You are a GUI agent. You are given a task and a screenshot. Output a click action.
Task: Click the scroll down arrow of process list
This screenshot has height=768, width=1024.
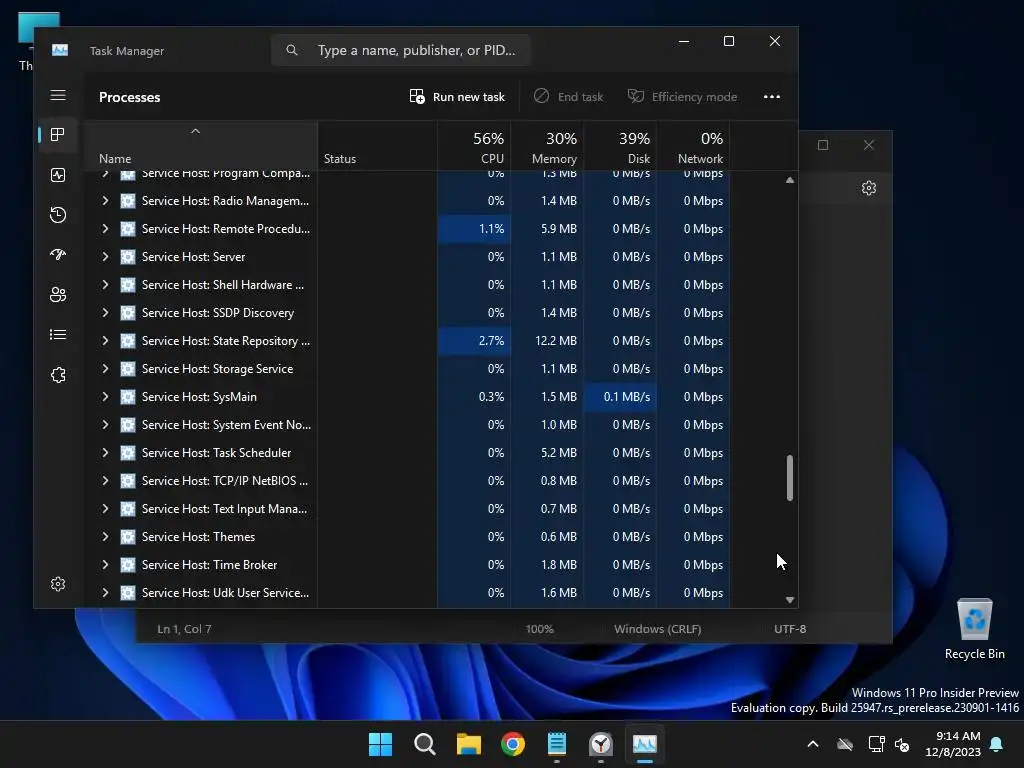click(x=790, y=600)
